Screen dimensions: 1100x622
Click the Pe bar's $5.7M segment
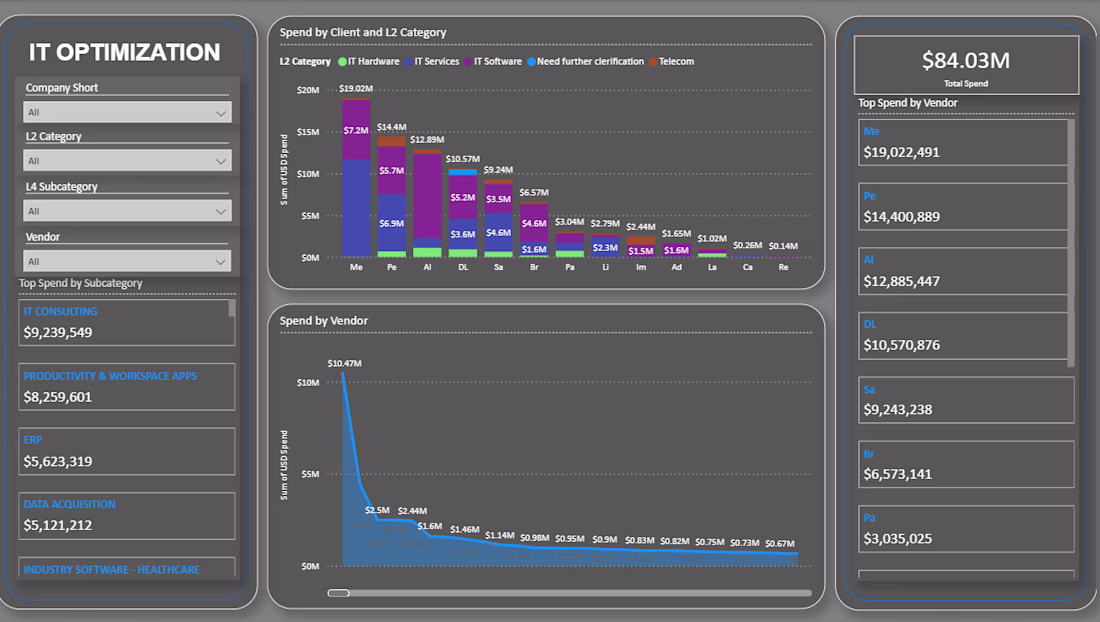click(391, 170)
